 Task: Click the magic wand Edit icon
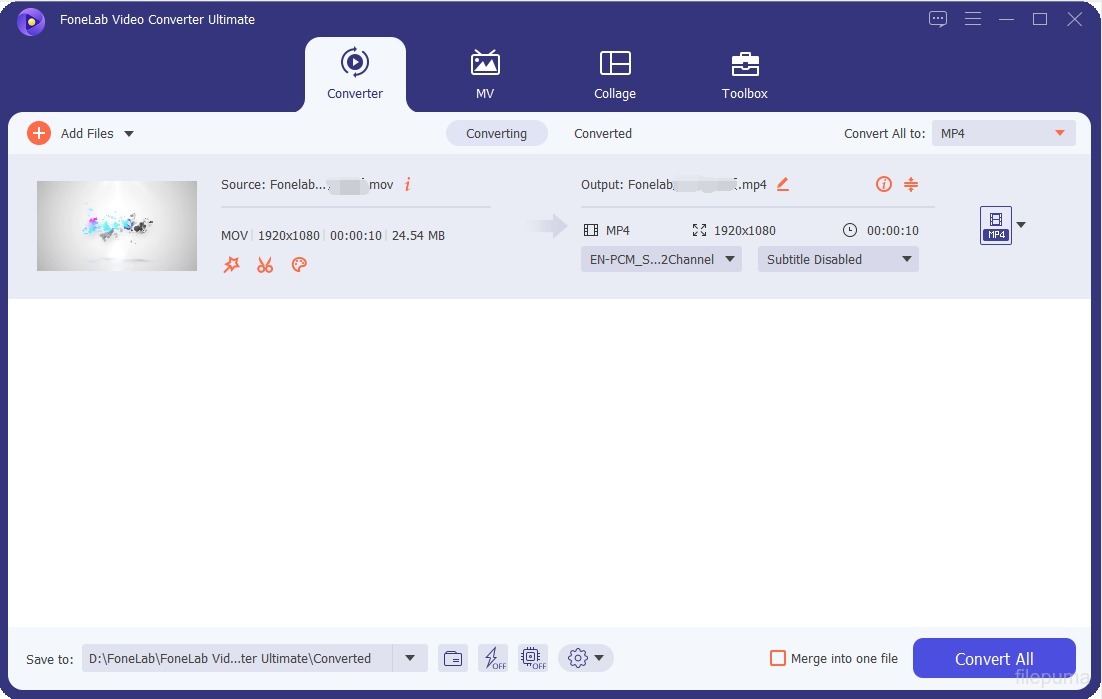point(231,265)
